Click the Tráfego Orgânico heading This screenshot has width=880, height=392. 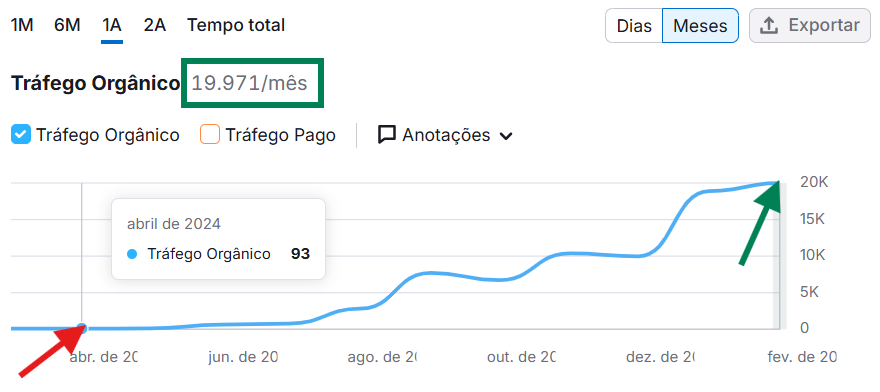tap(95, 83)
